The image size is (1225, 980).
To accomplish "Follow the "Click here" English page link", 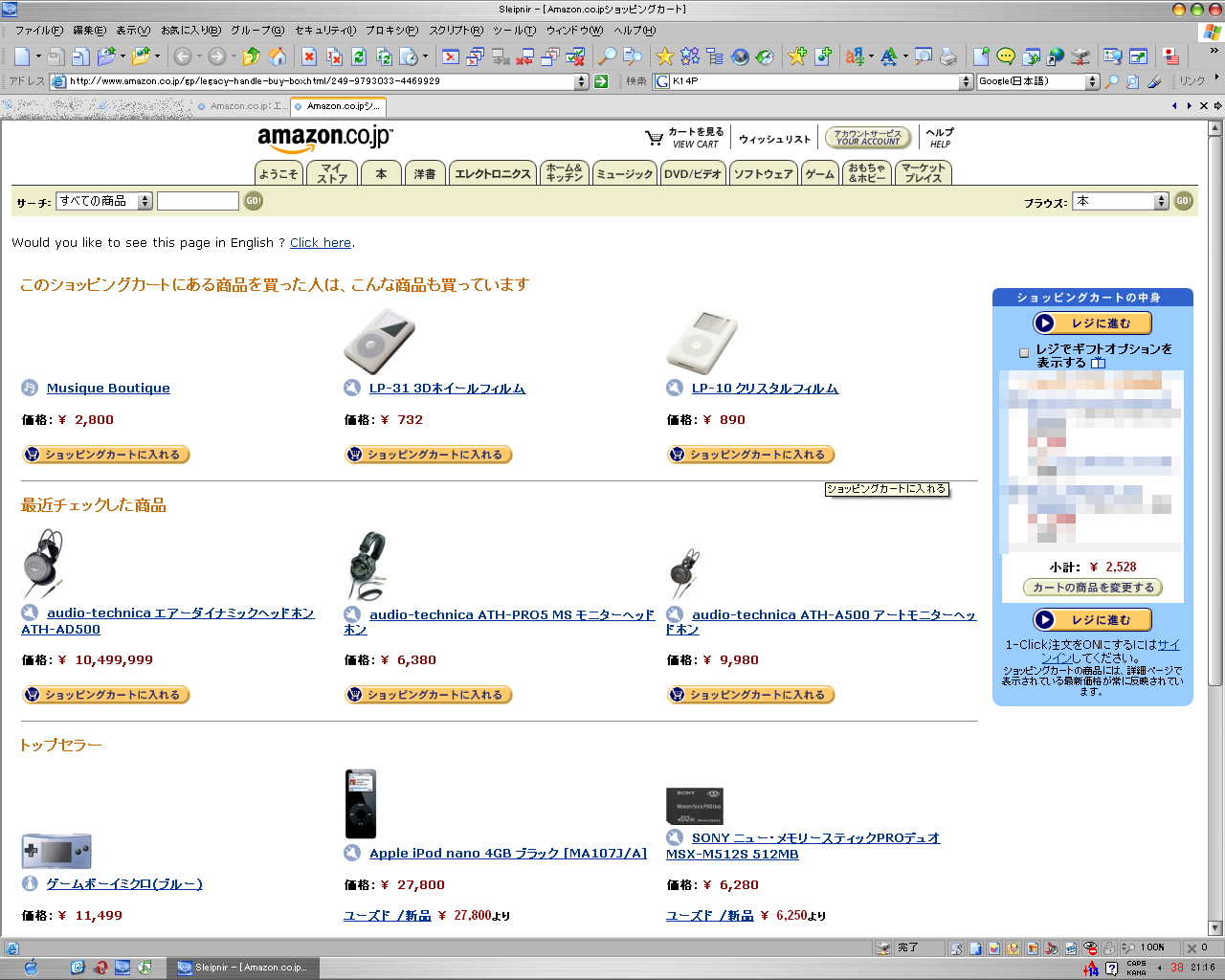I will (x=320, y=243).
